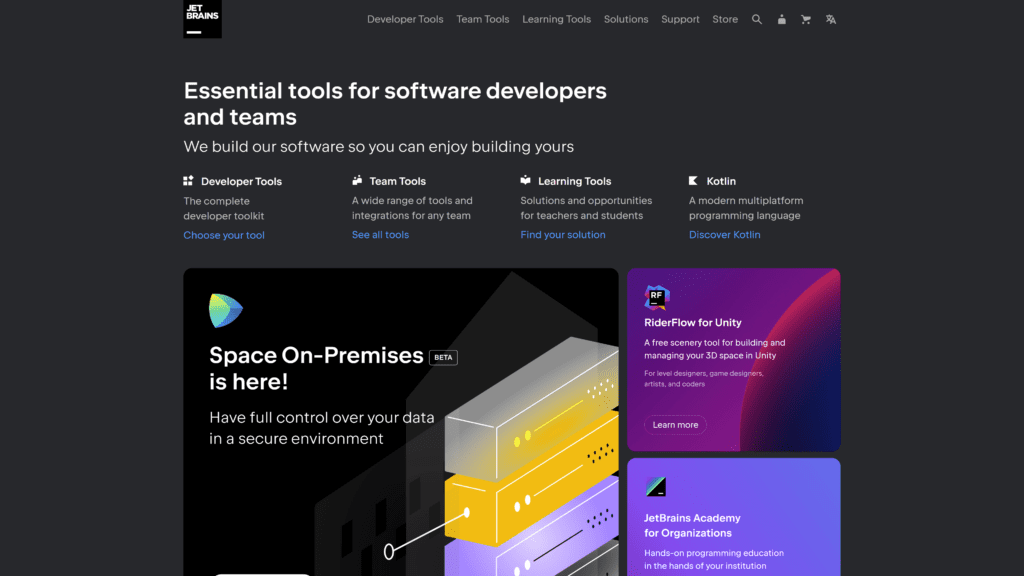1024x576 pixels.
Task: Open the Solutions navigation menu
Action: pyautogui.click(x=626, y=20)
